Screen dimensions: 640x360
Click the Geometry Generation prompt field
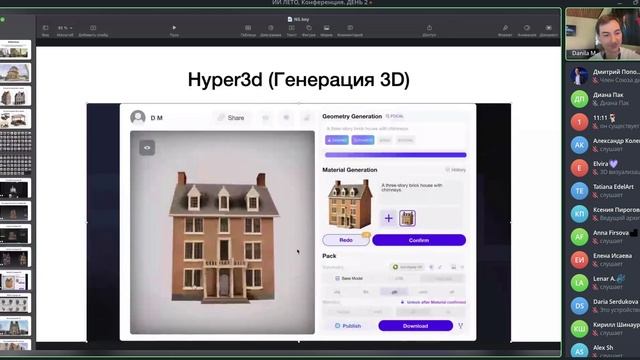(x=395, y=129)
